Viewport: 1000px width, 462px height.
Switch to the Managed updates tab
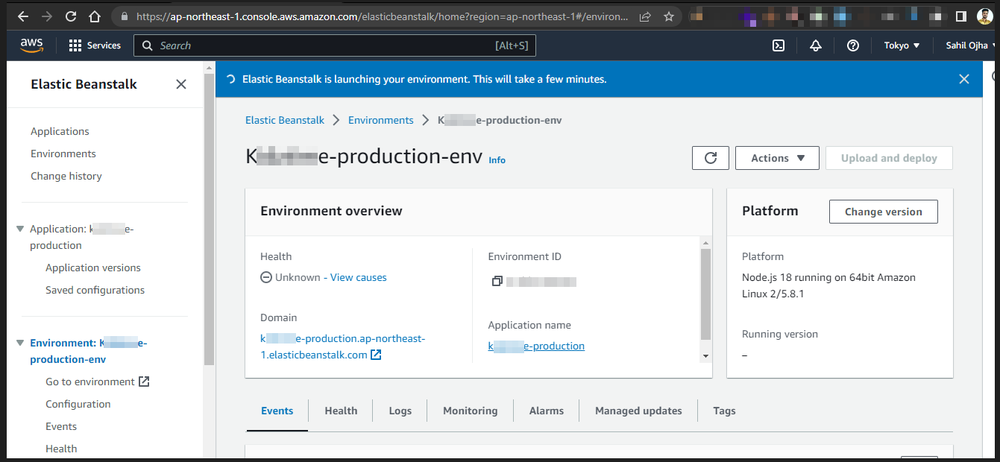coord(638,411)
